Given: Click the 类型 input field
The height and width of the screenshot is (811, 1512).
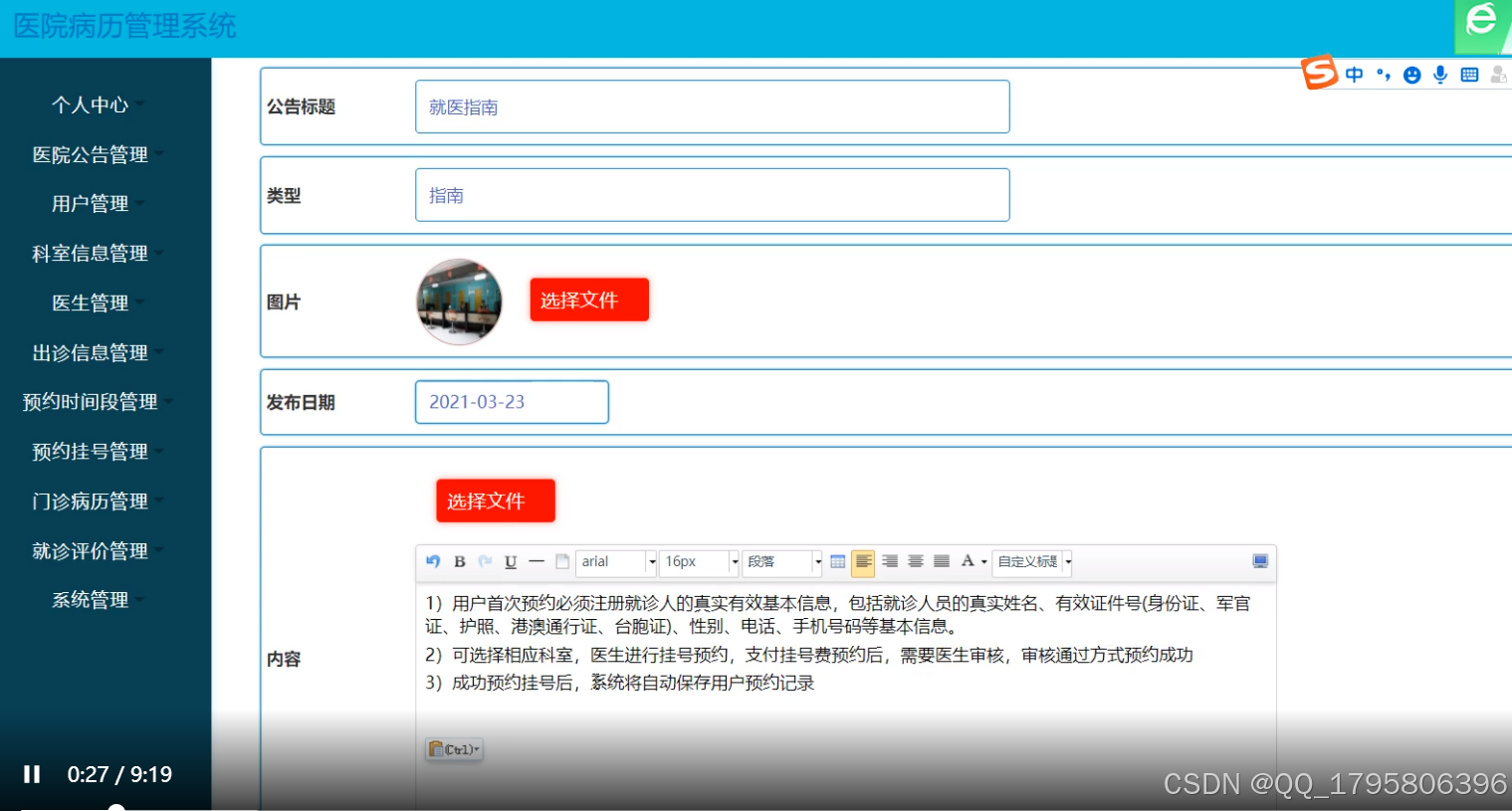Looking at the screenshot, I should point(713,195).
